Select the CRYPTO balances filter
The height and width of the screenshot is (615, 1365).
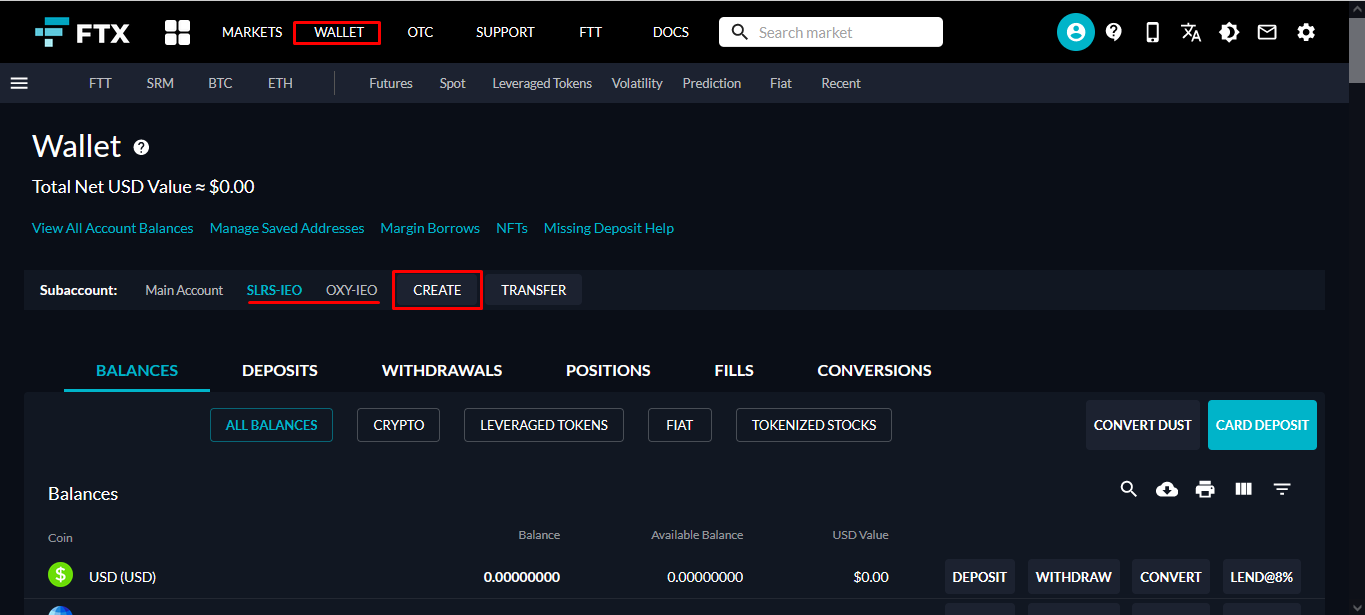click(399, 425)
